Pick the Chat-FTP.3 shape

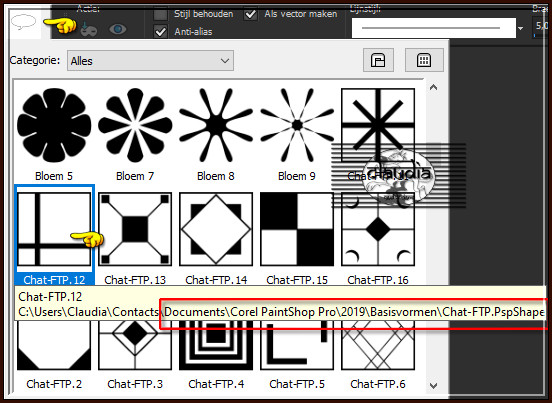(135, 346)
